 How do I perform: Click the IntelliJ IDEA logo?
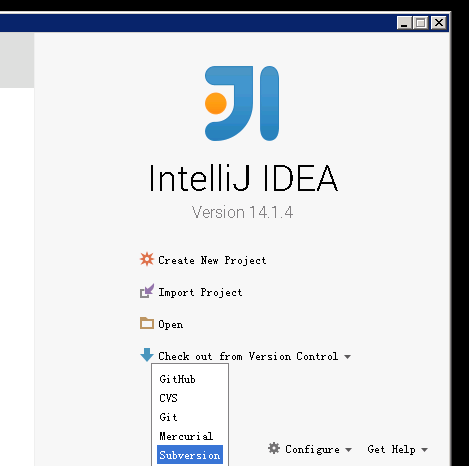pyautogui.click(x=242, y=103)
